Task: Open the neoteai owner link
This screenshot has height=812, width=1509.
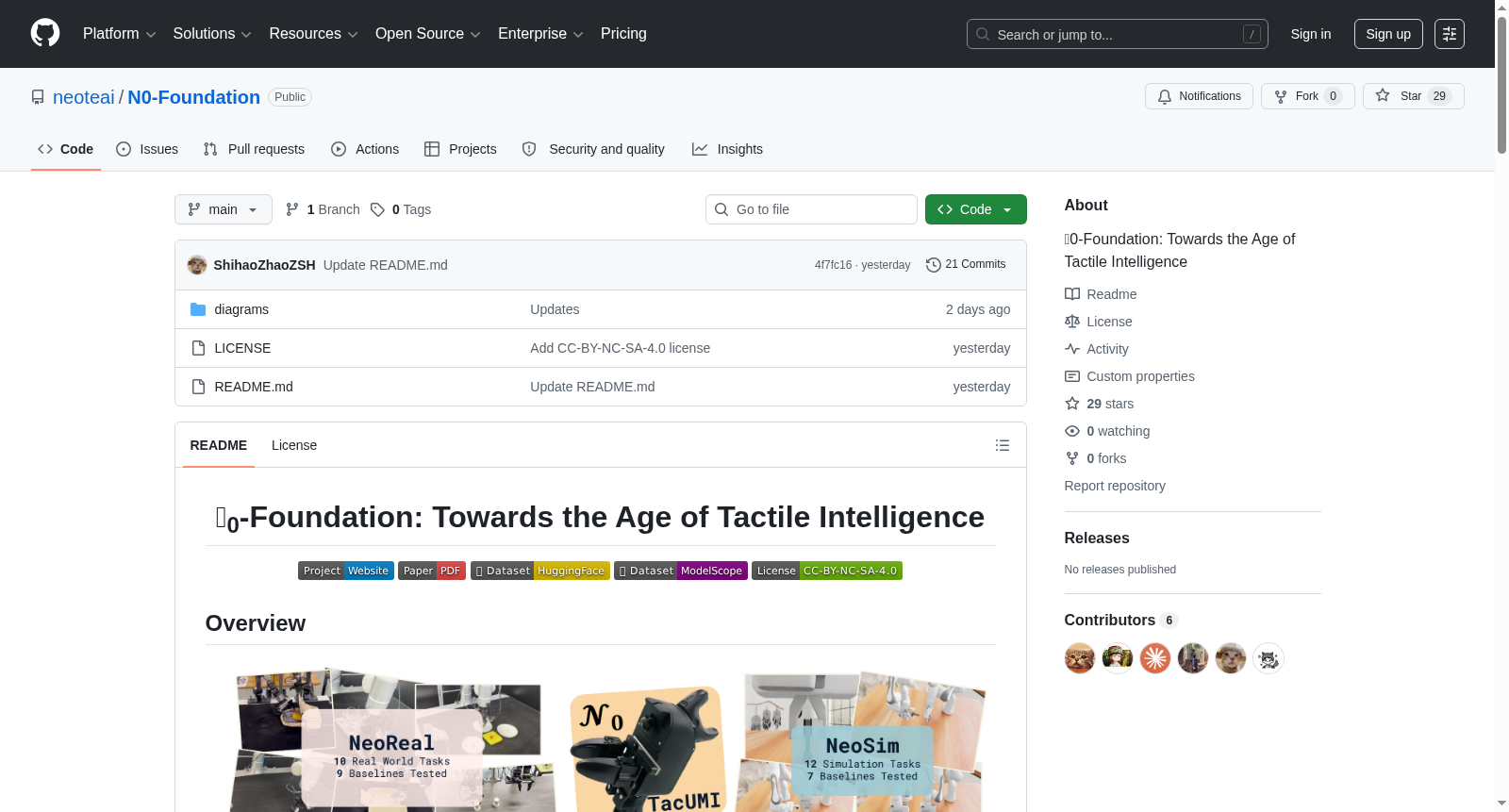Action: tap(84, 97)
